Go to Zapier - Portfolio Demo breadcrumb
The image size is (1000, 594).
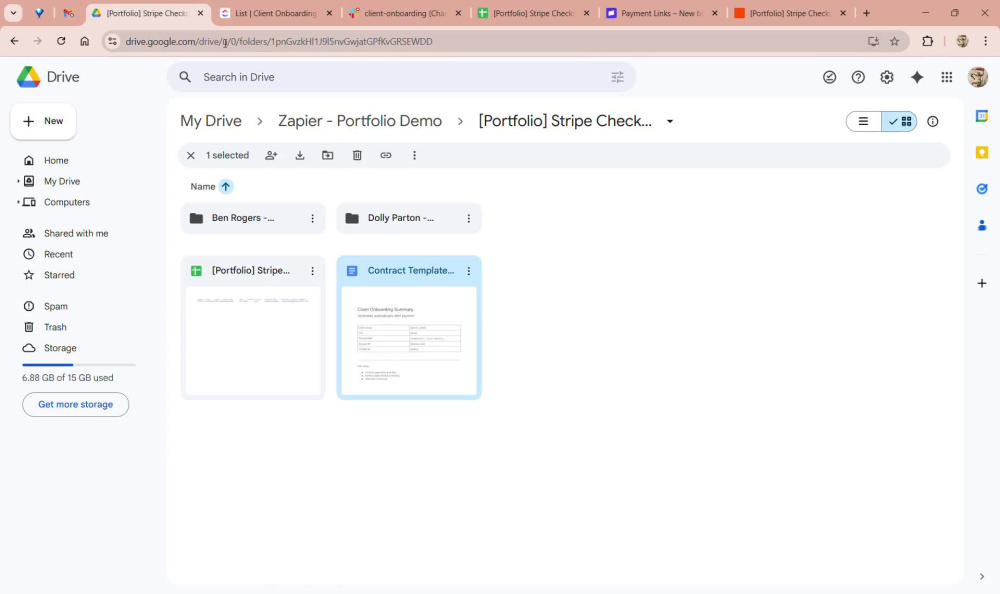click(x=360, y=121)
